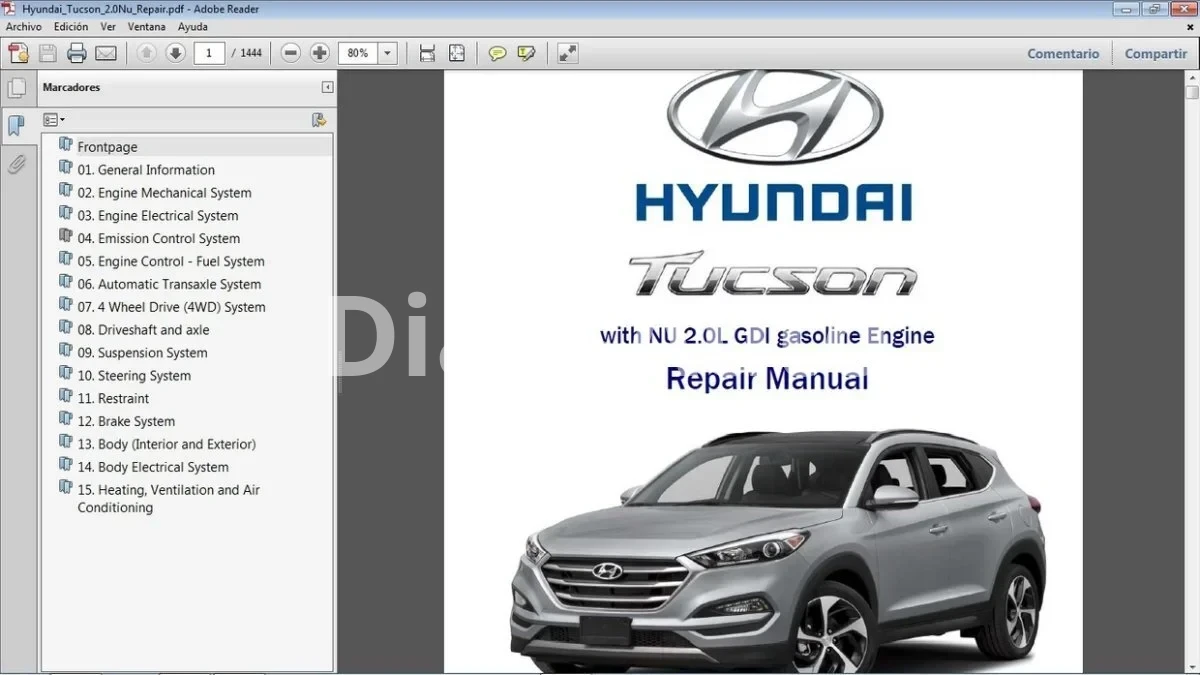Open bookmark Options menu dropdown
The width and height of the screenshot is (1200, 675).
pos(54,120)
